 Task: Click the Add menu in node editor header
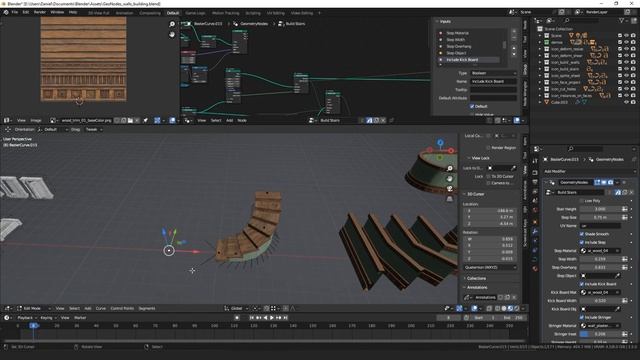click(x=229, y=120)
